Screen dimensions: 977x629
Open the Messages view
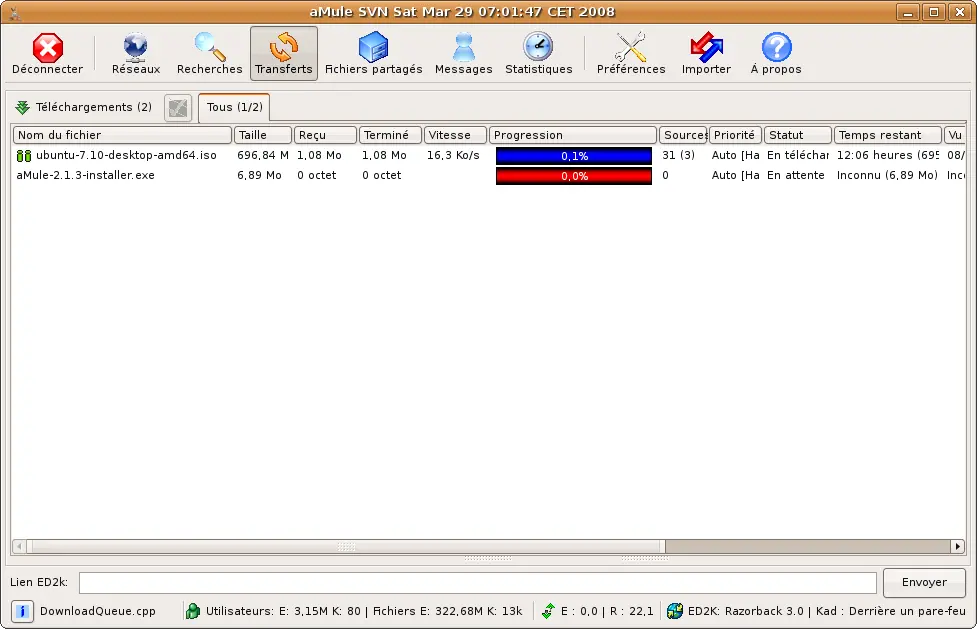464,54
